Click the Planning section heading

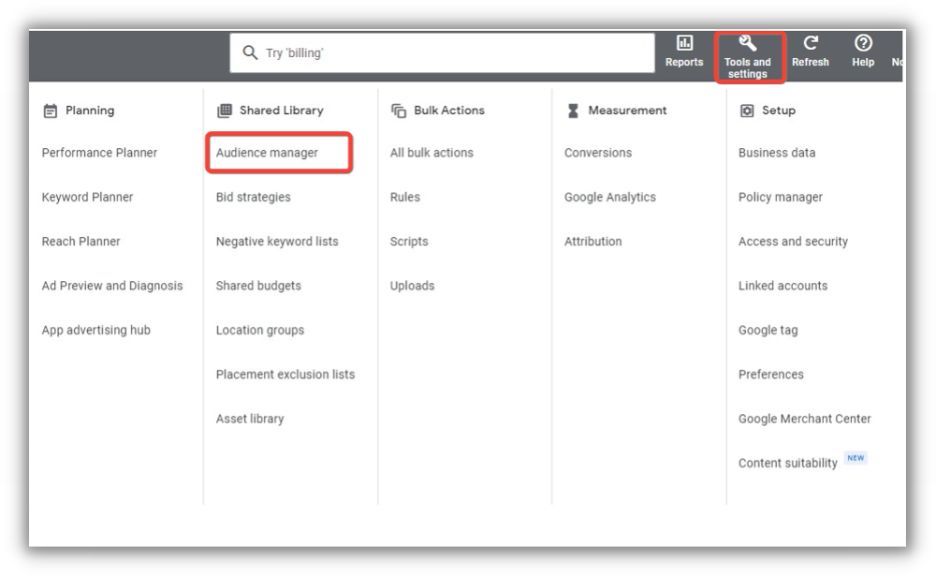point(90,110)
